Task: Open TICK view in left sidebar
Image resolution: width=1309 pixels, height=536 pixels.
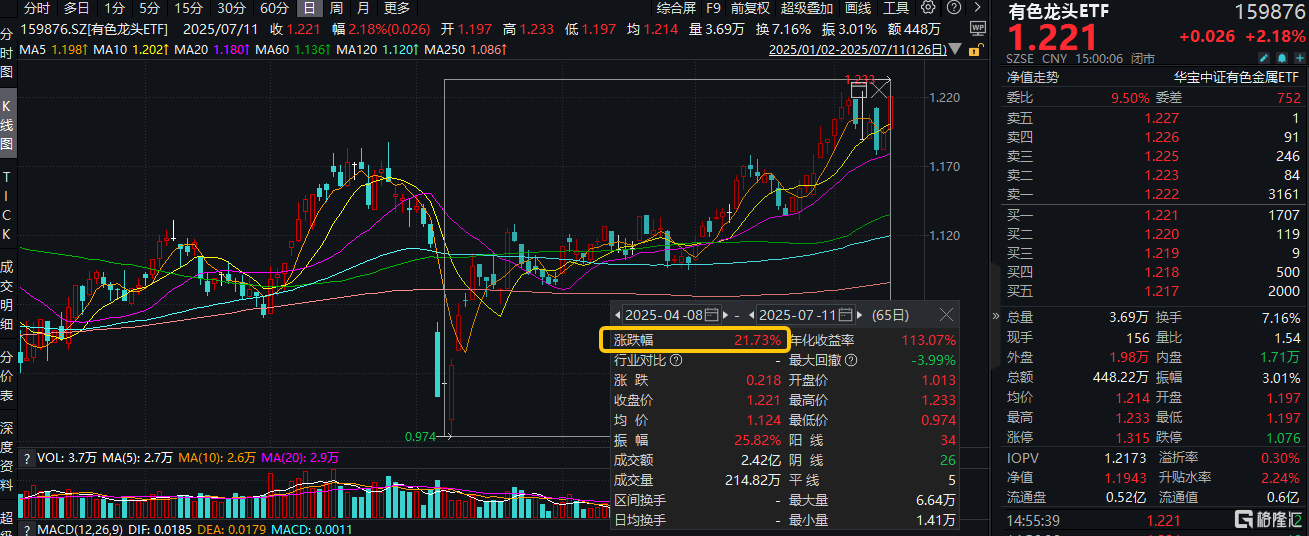Action: [x=7, y=206]
